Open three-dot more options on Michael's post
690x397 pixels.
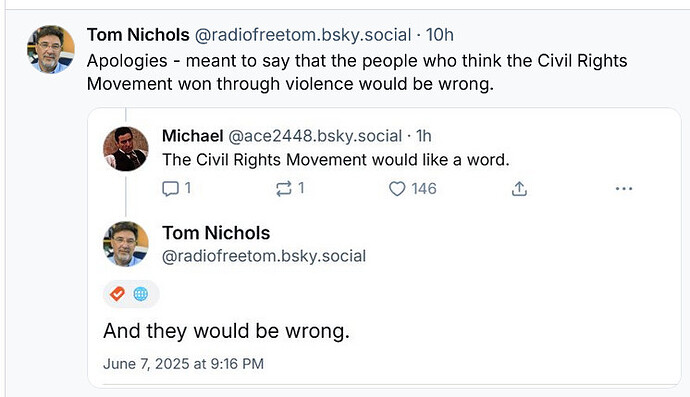click(x=624, y=189)
